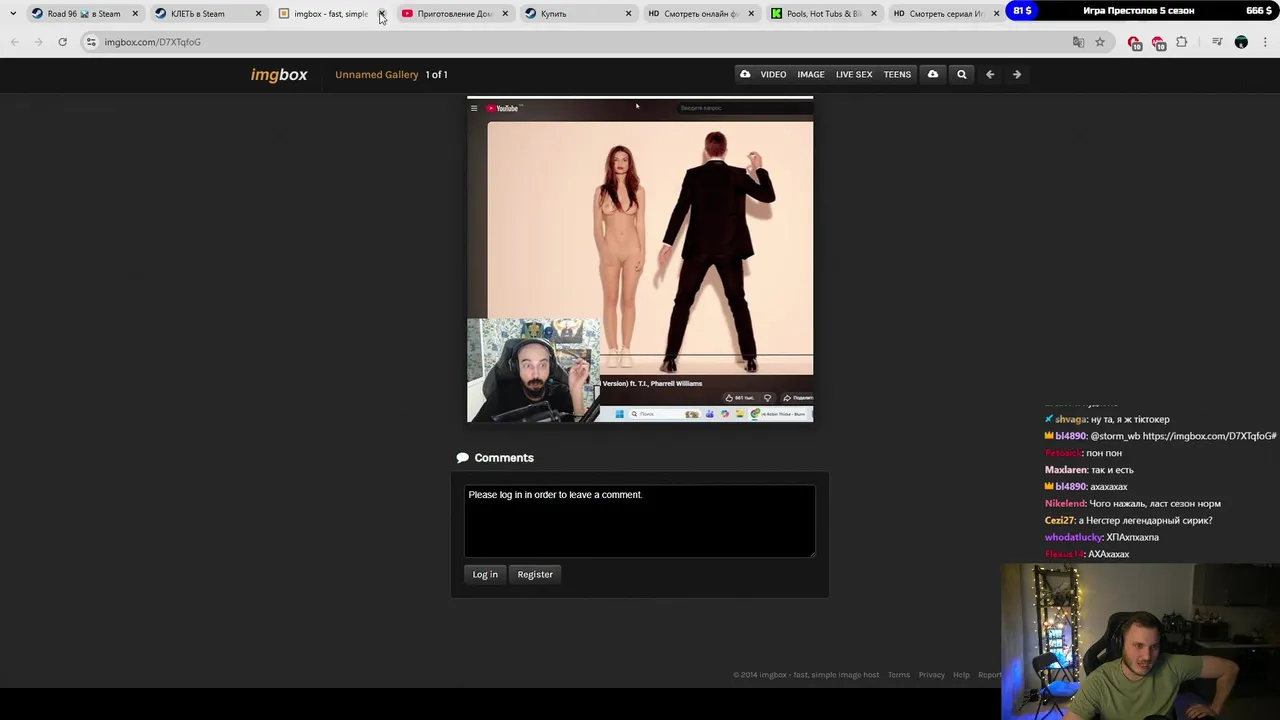This screenshot has width=1280, height=720.
Task: Open the browser three-dot menu
Action: [1266, 42]
